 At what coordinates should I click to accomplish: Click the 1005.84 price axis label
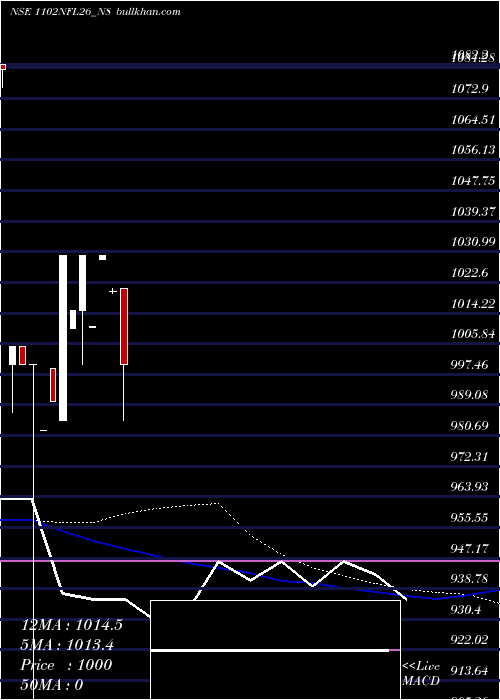(x=473, y=334)
